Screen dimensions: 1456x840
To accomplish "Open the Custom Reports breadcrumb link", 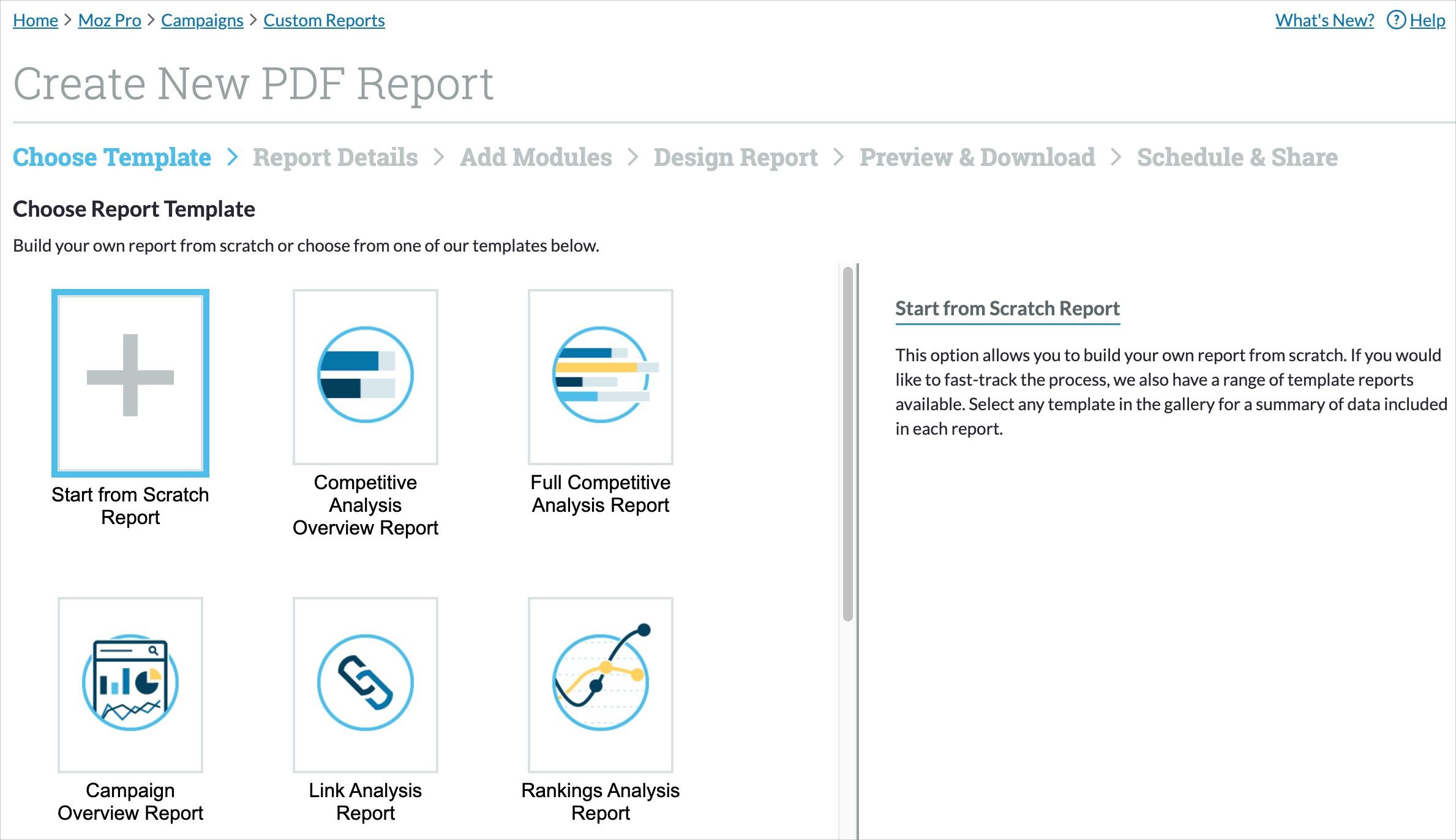I will [324, 20].
